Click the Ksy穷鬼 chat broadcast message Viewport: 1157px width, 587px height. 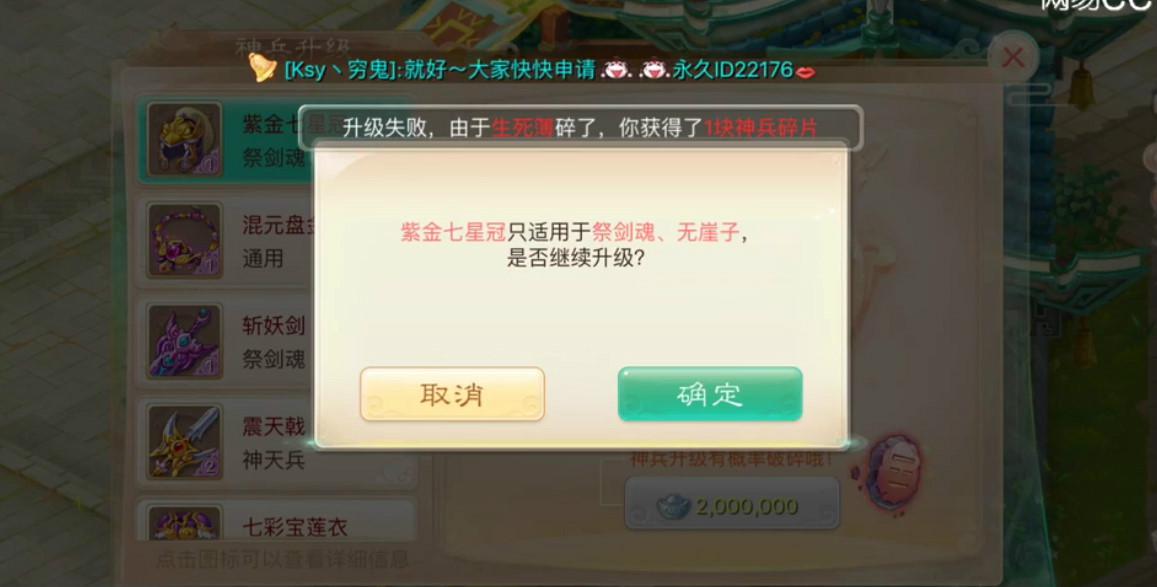(x=550, y=70)
